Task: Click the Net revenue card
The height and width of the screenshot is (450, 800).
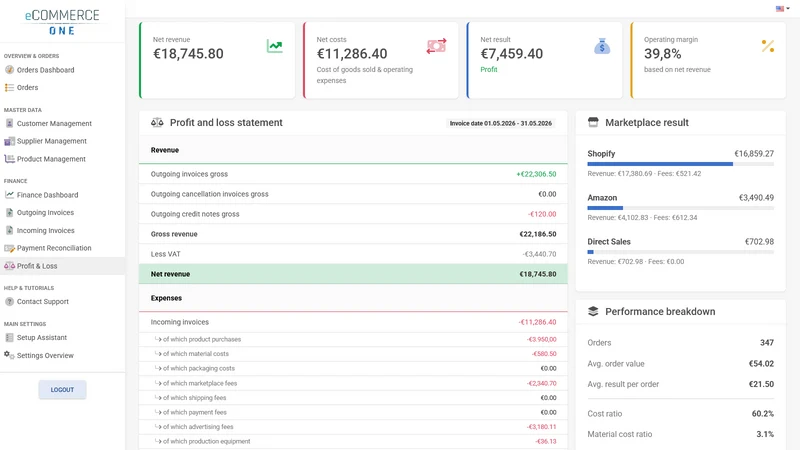Action: pyautogui.click(x=217, y=60)
